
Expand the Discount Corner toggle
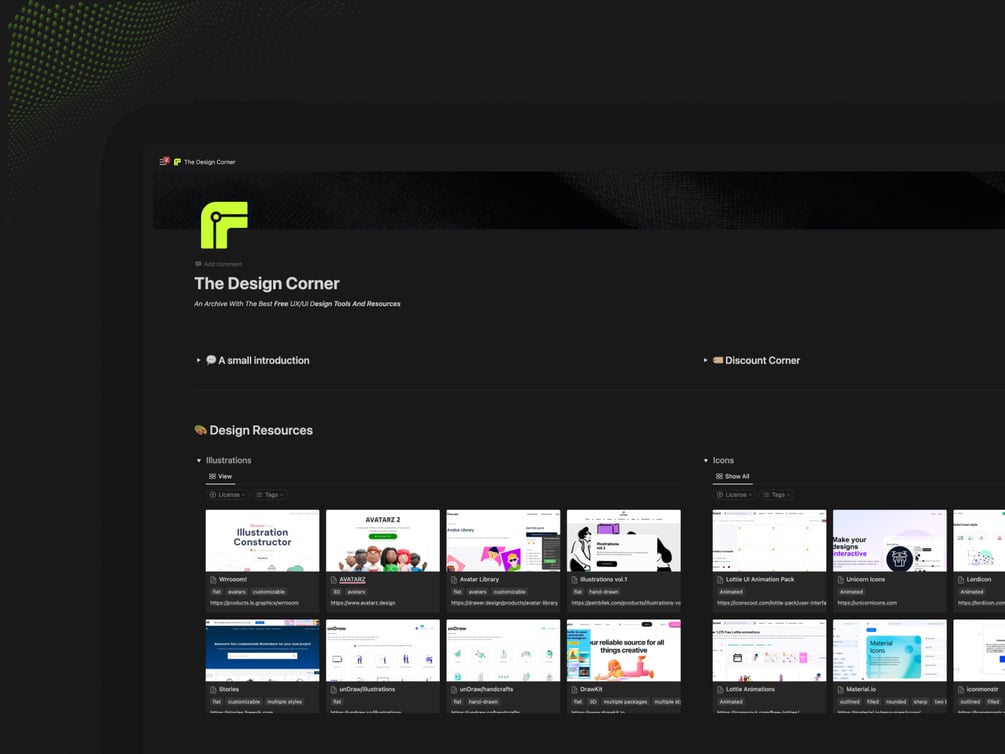pos(706,360)
